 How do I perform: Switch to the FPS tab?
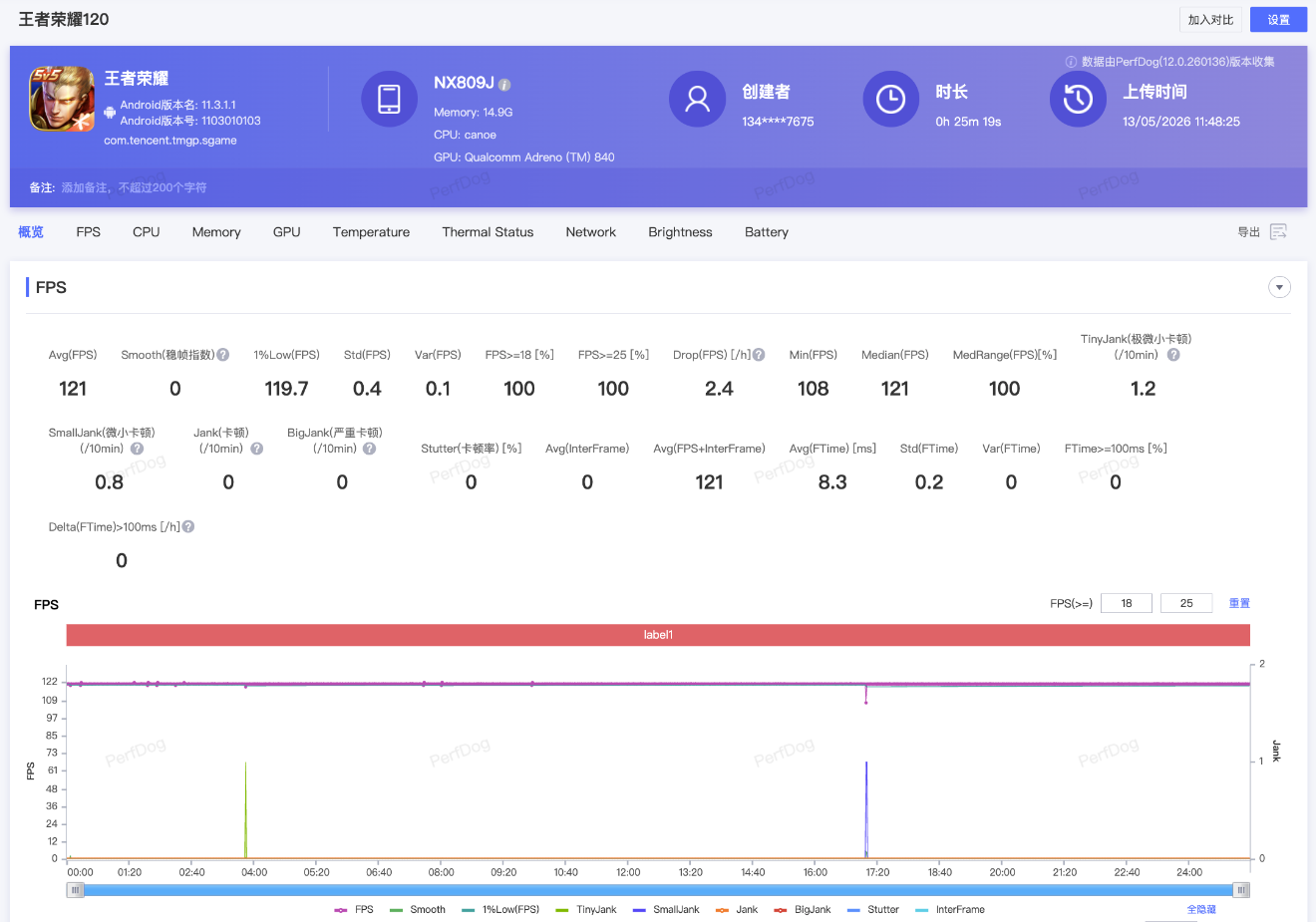tap(89, 232)
